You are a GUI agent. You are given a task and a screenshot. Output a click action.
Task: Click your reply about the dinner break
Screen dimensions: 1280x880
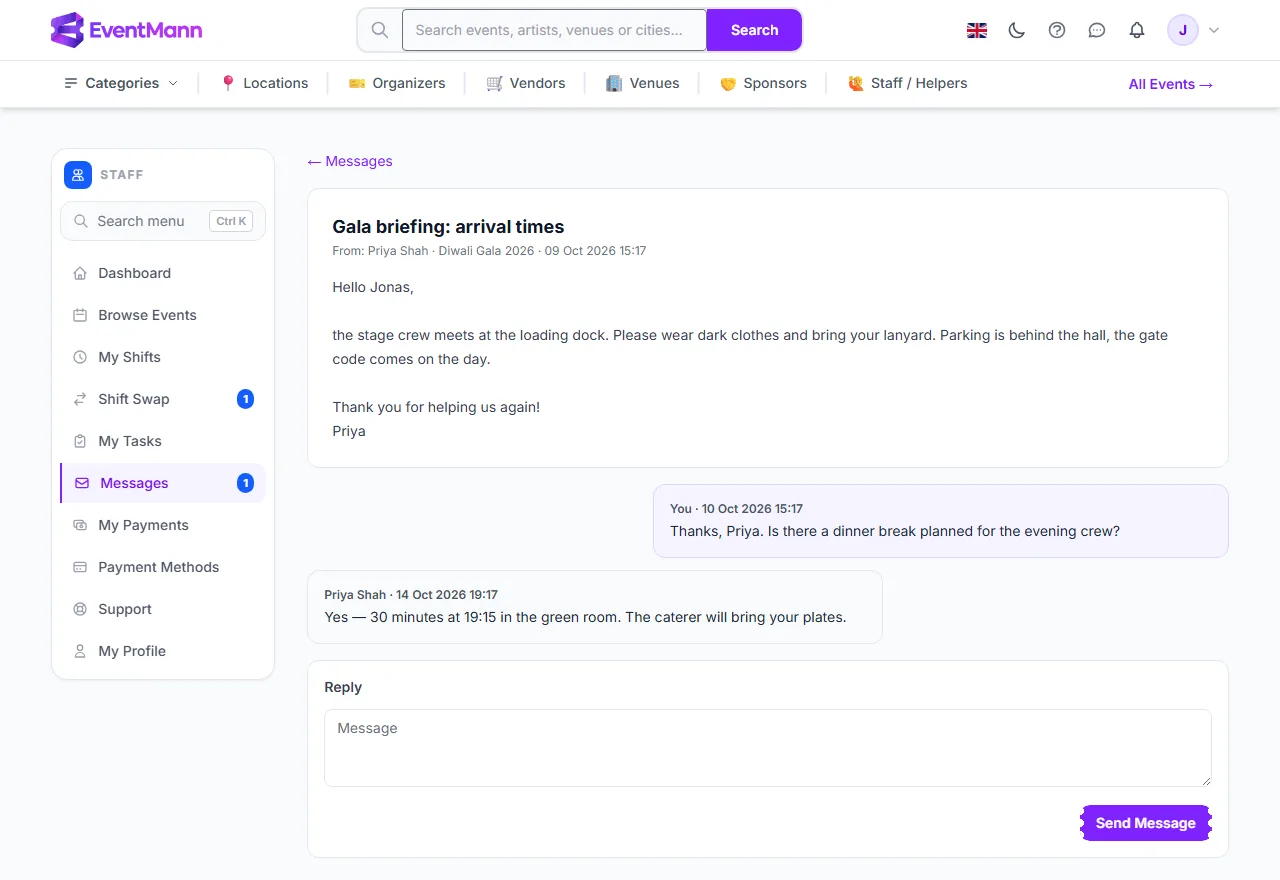coord(940,521)
